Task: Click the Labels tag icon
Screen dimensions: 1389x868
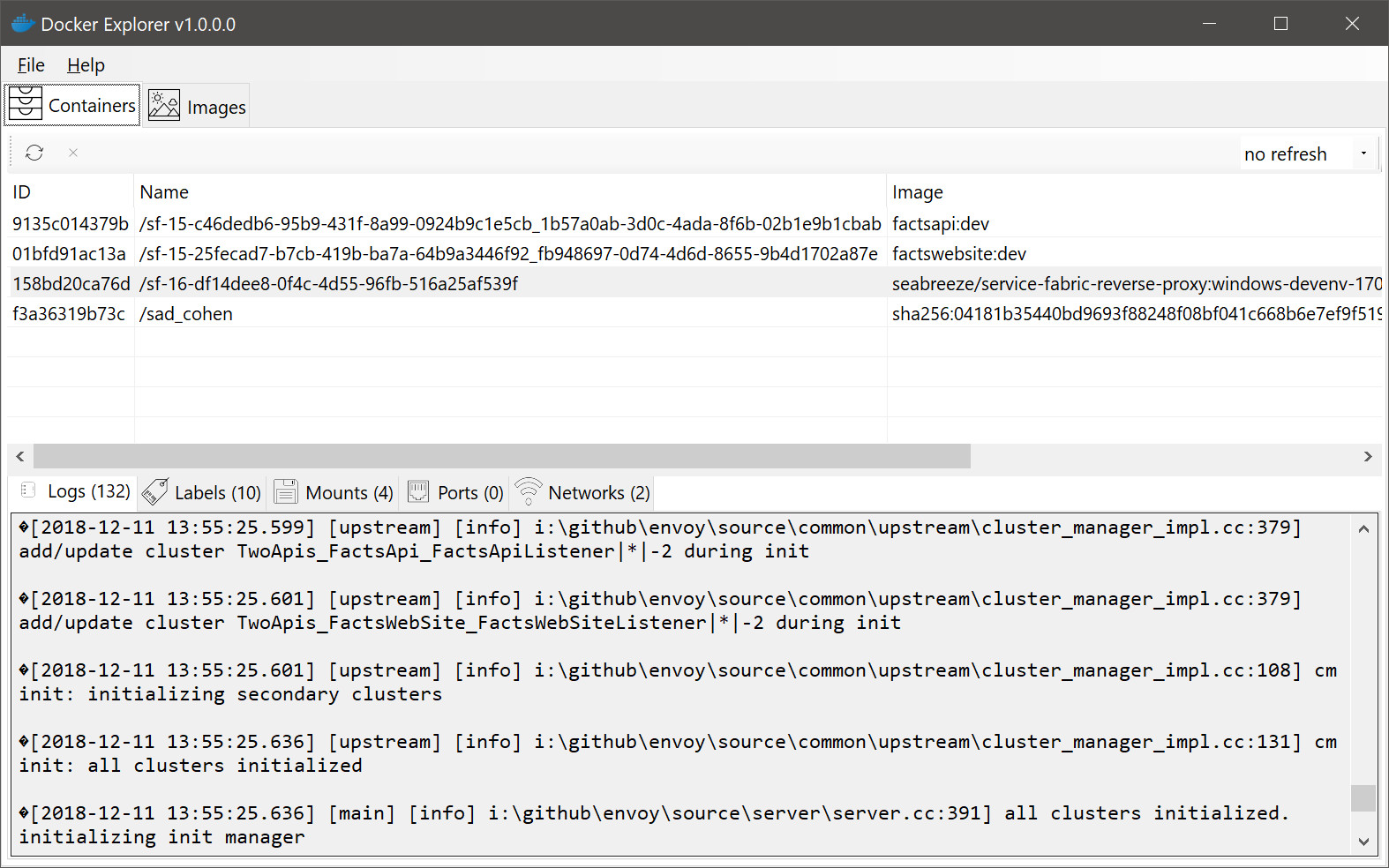Action: click(155, 492)
